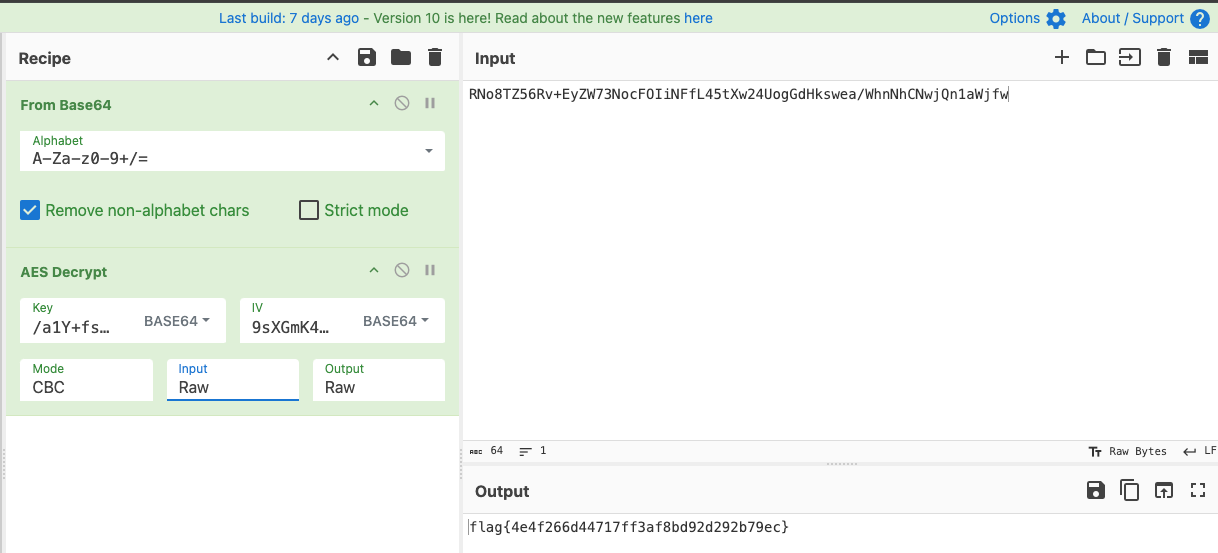Add a new input tab

[x=1062, y=58]
